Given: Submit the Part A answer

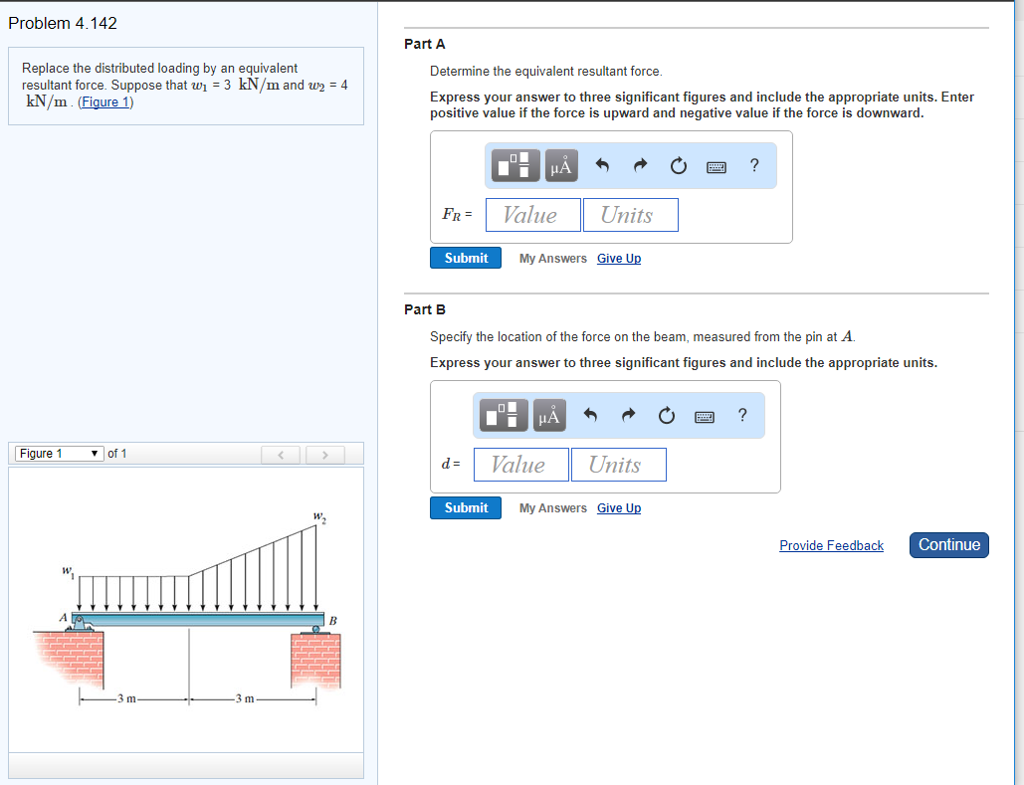Looking at the screenshot, I should pos(466,258).
